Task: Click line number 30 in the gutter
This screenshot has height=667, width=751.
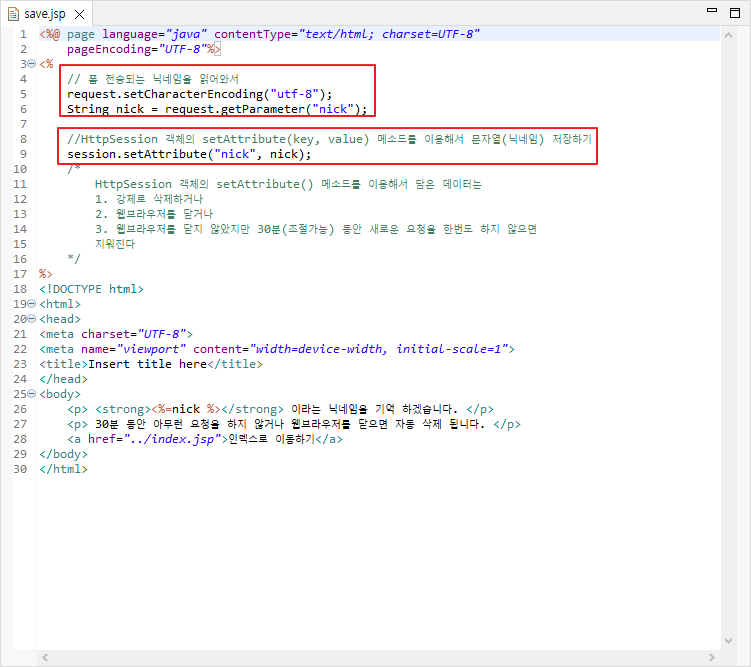Action: [20, 469]
